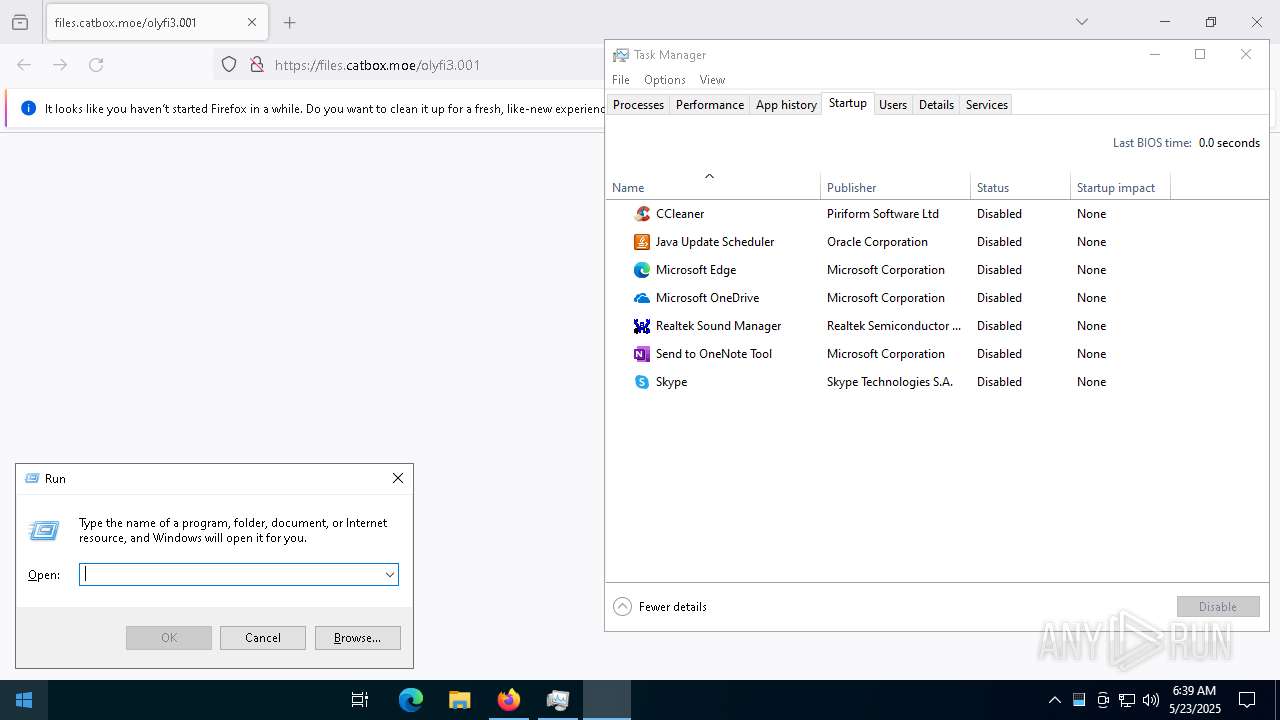Click the CCleaner startup icon

point(642,214)
